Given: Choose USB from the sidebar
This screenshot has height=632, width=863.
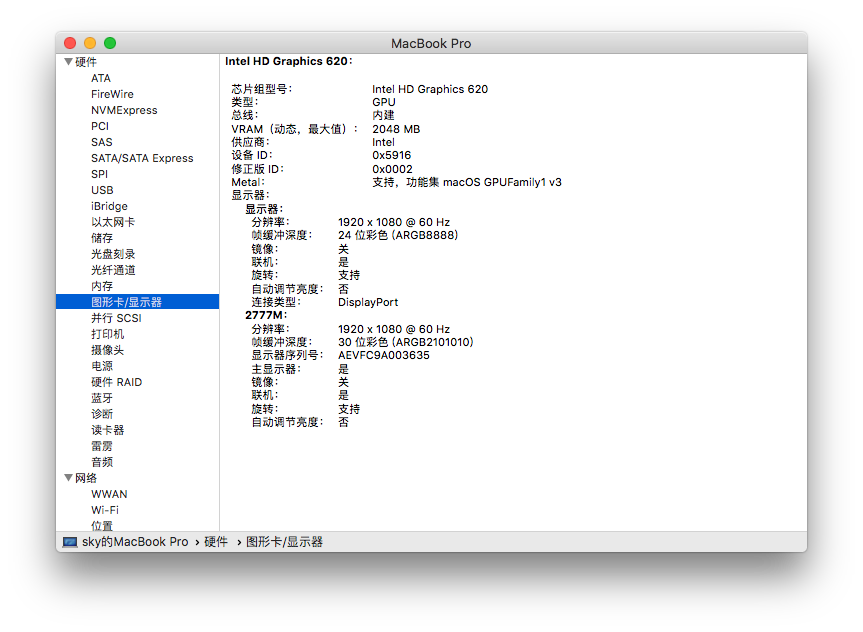Looking at the screenshot, I should click(x=102, y=190).
